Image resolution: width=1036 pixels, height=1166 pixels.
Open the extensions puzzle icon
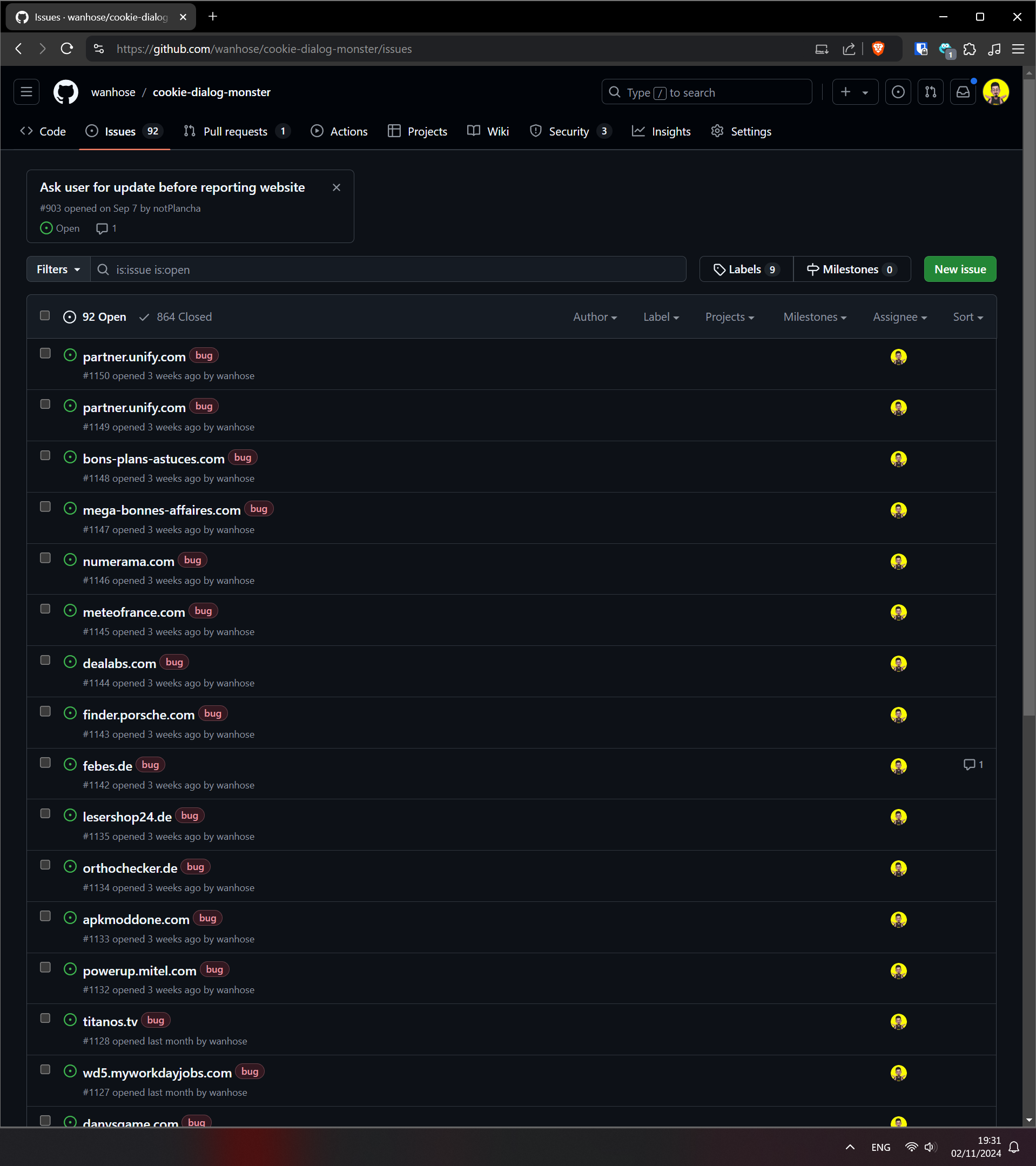969,49
